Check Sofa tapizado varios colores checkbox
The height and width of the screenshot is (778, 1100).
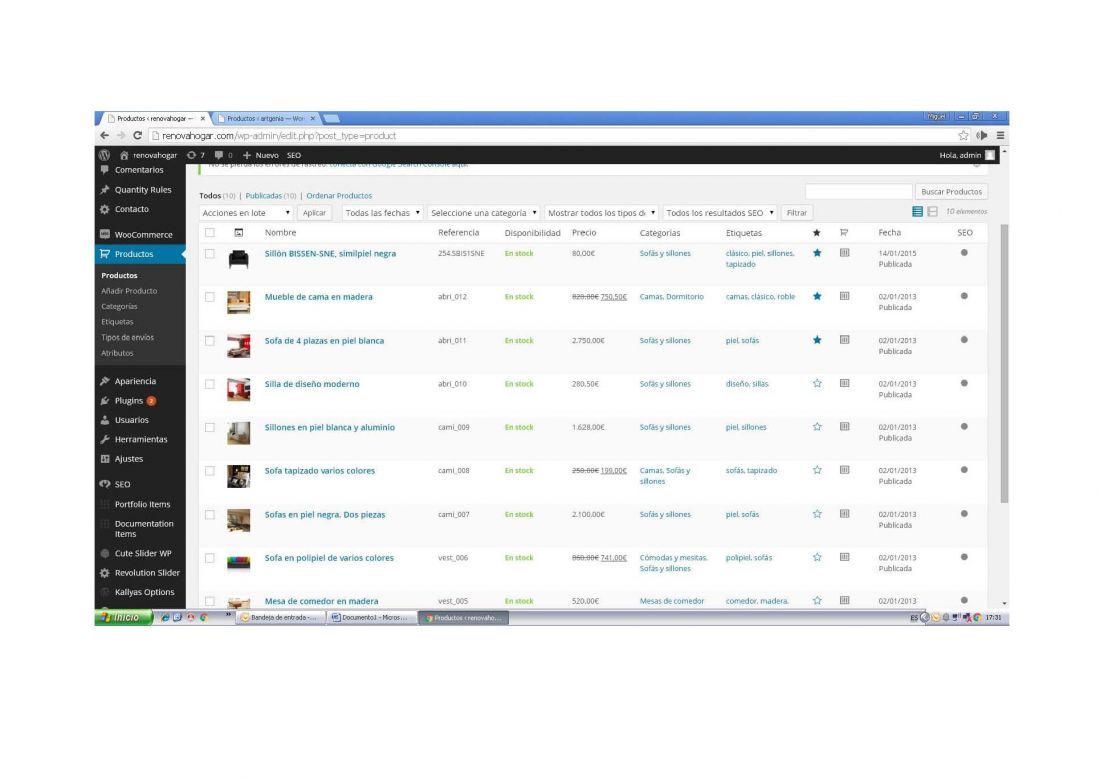210,471
